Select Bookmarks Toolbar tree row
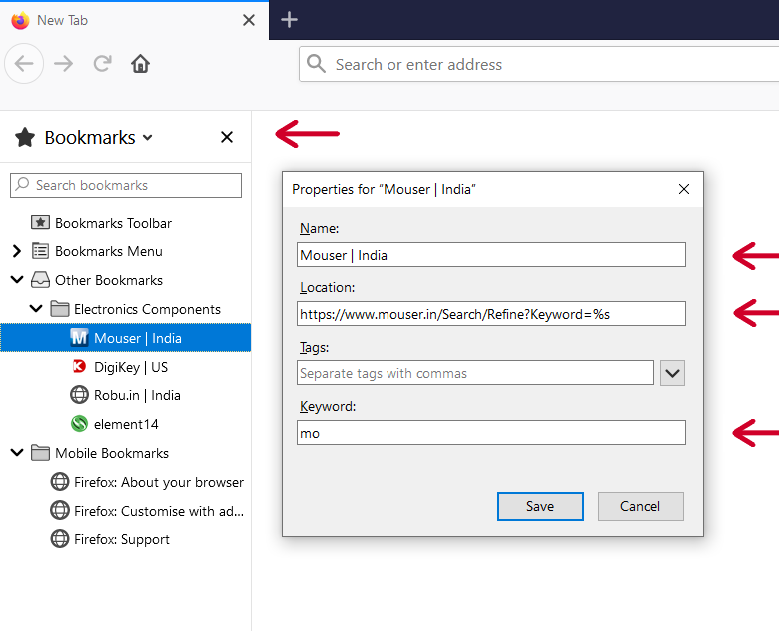 [126, 223]
